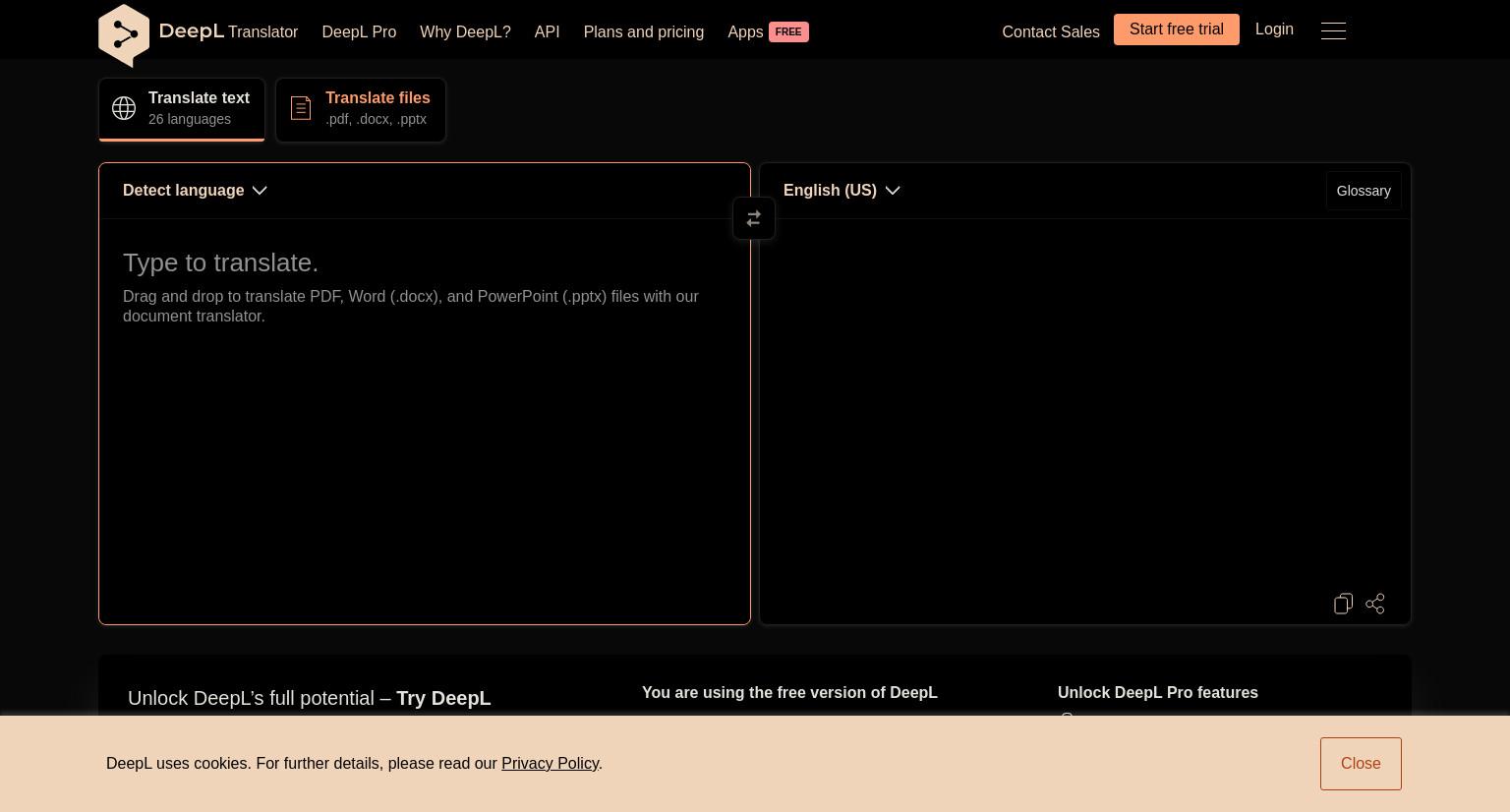Swap source and target languages
1510x812 pixels.
[x=754, y=218]
